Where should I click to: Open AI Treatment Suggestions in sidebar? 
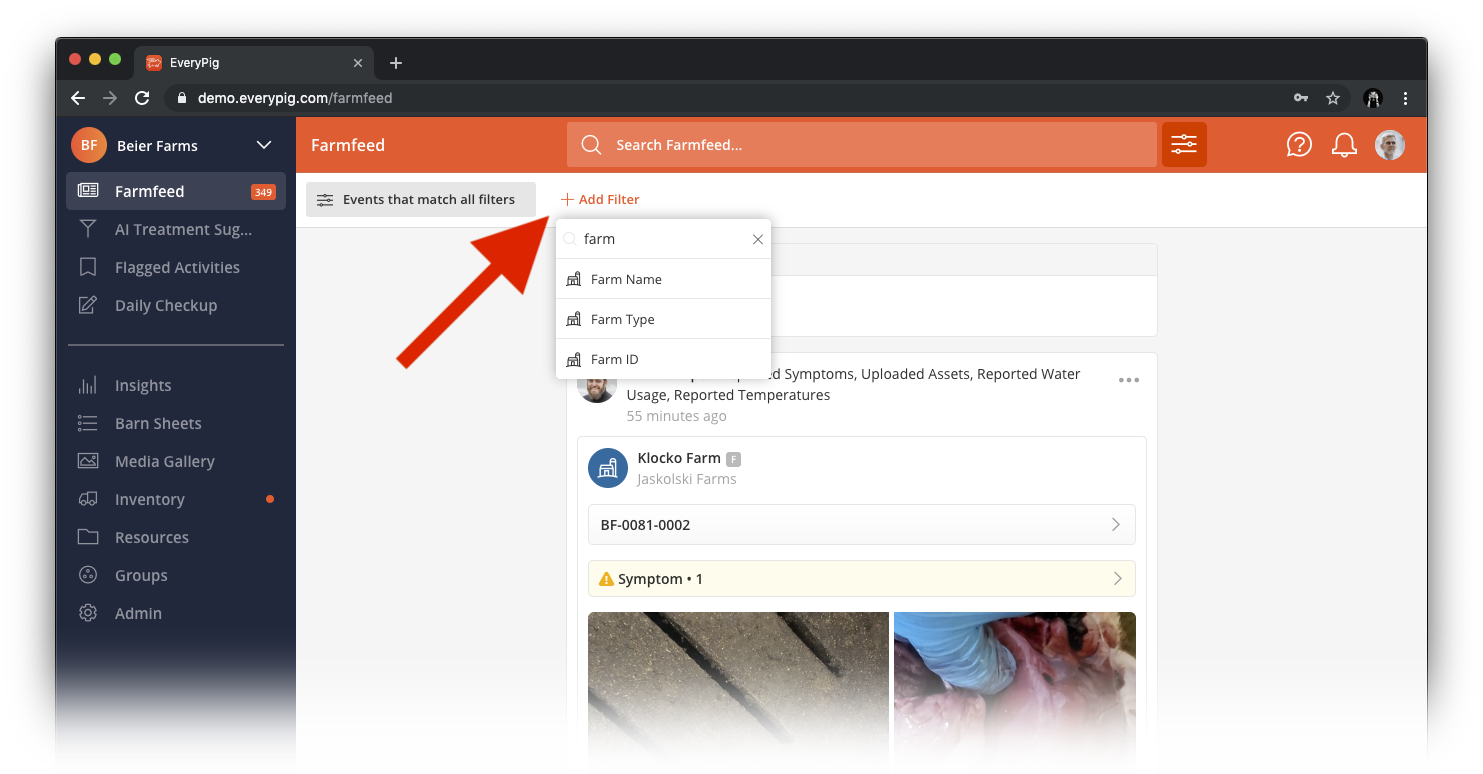(x=176, y=229)
